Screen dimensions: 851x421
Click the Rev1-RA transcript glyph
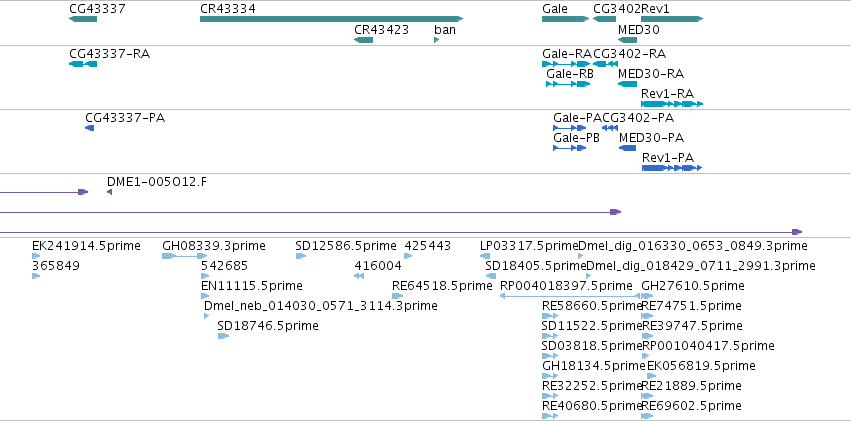pyautogui.click(x=672, y=104)
